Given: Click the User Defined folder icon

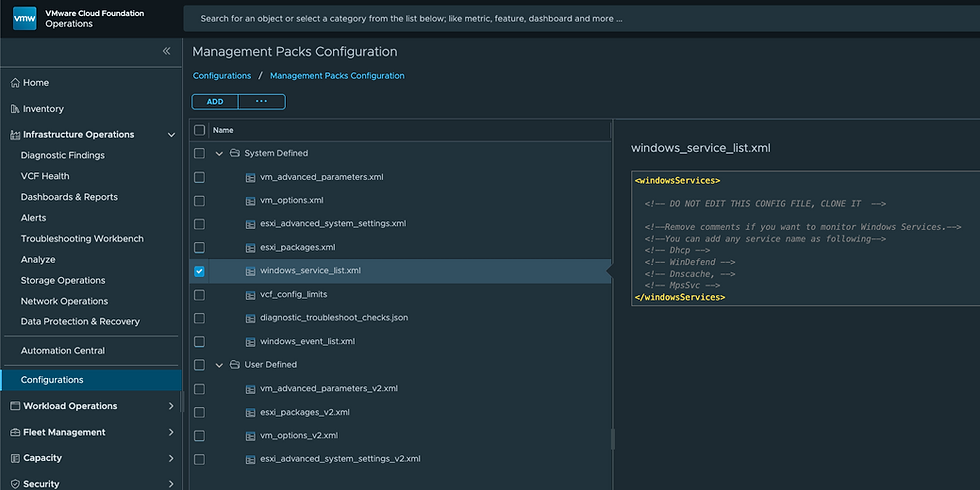Looking at the screenshot, I should point(234,365).
